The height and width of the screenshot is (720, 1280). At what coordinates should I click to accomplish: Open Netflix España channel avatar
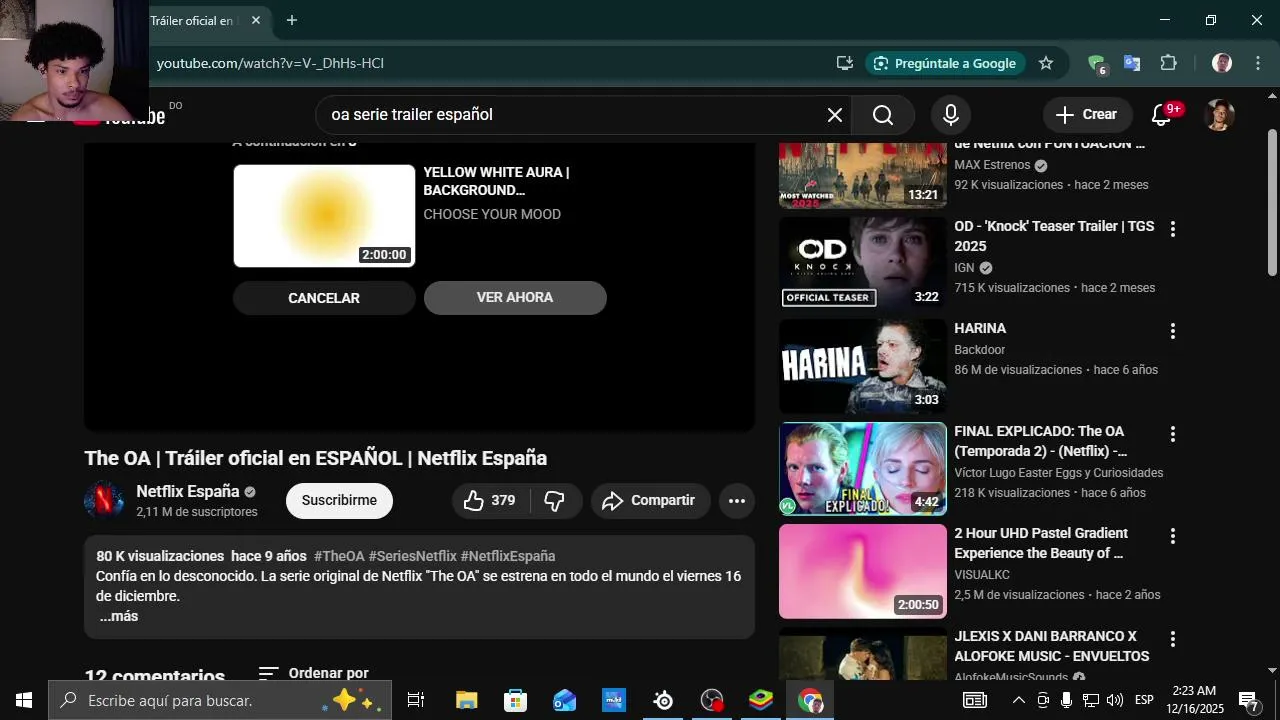point(104,500)
